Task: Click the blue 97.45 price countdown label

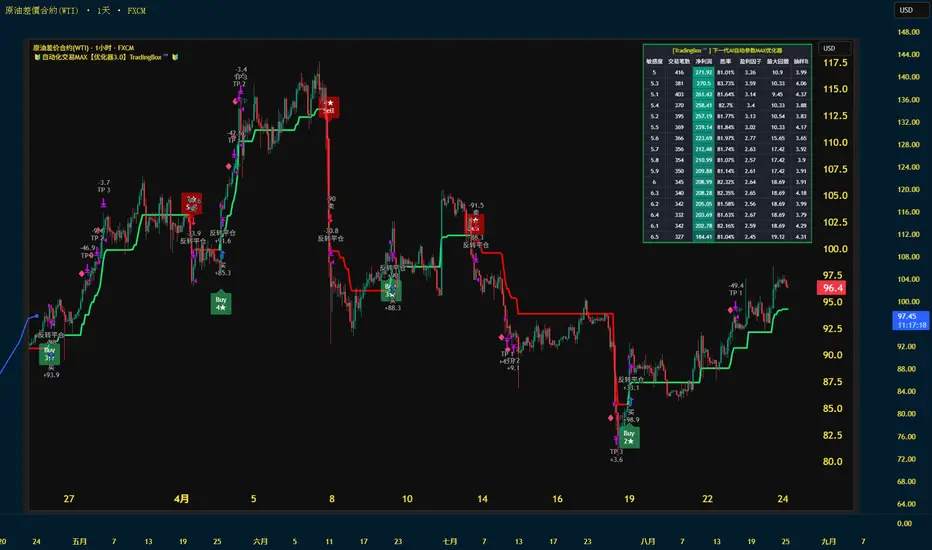Action: [911, 320]
